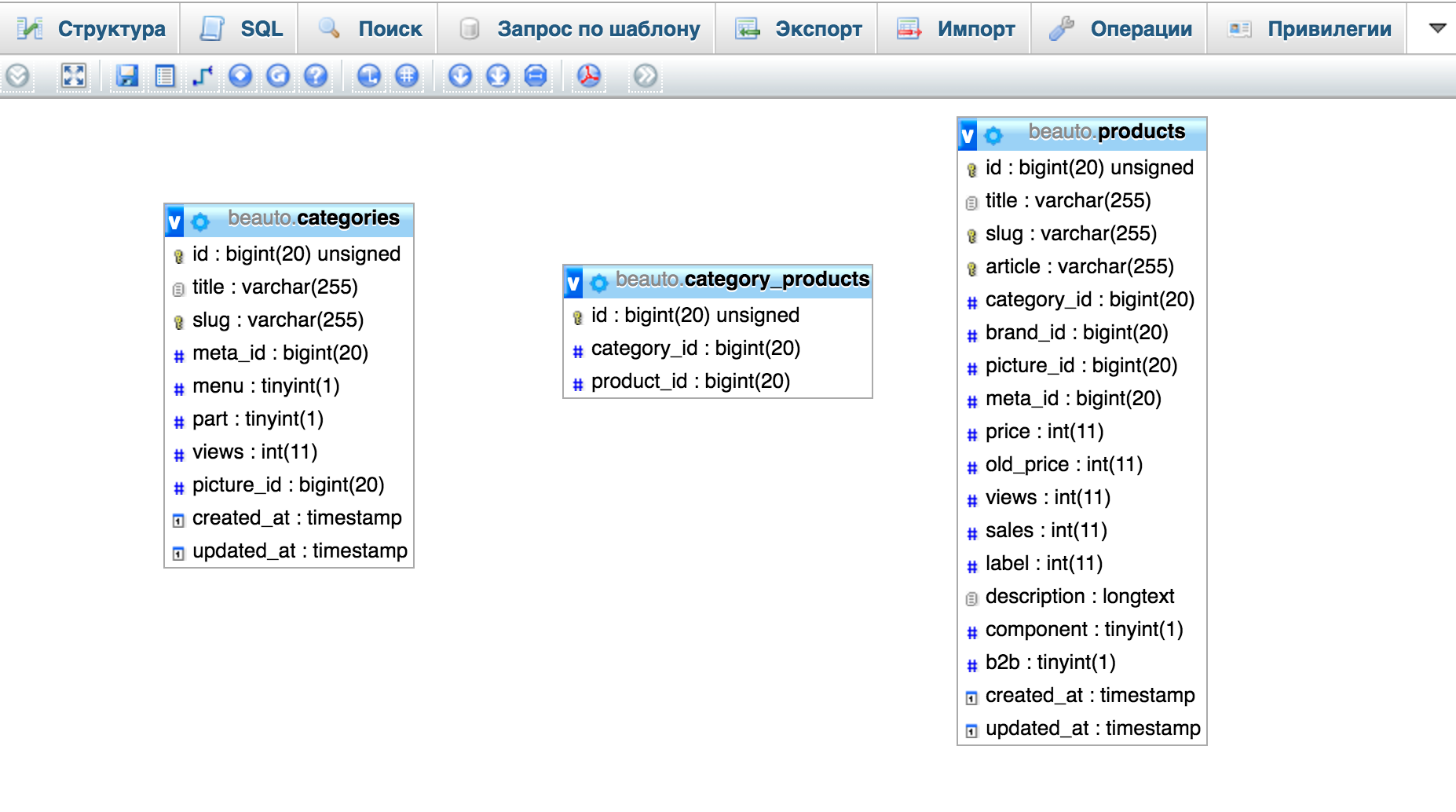The width and height of the screenshot is (1456, 812).
Task: Toggle angular or direct links icon
Action: tap(369, 76)
